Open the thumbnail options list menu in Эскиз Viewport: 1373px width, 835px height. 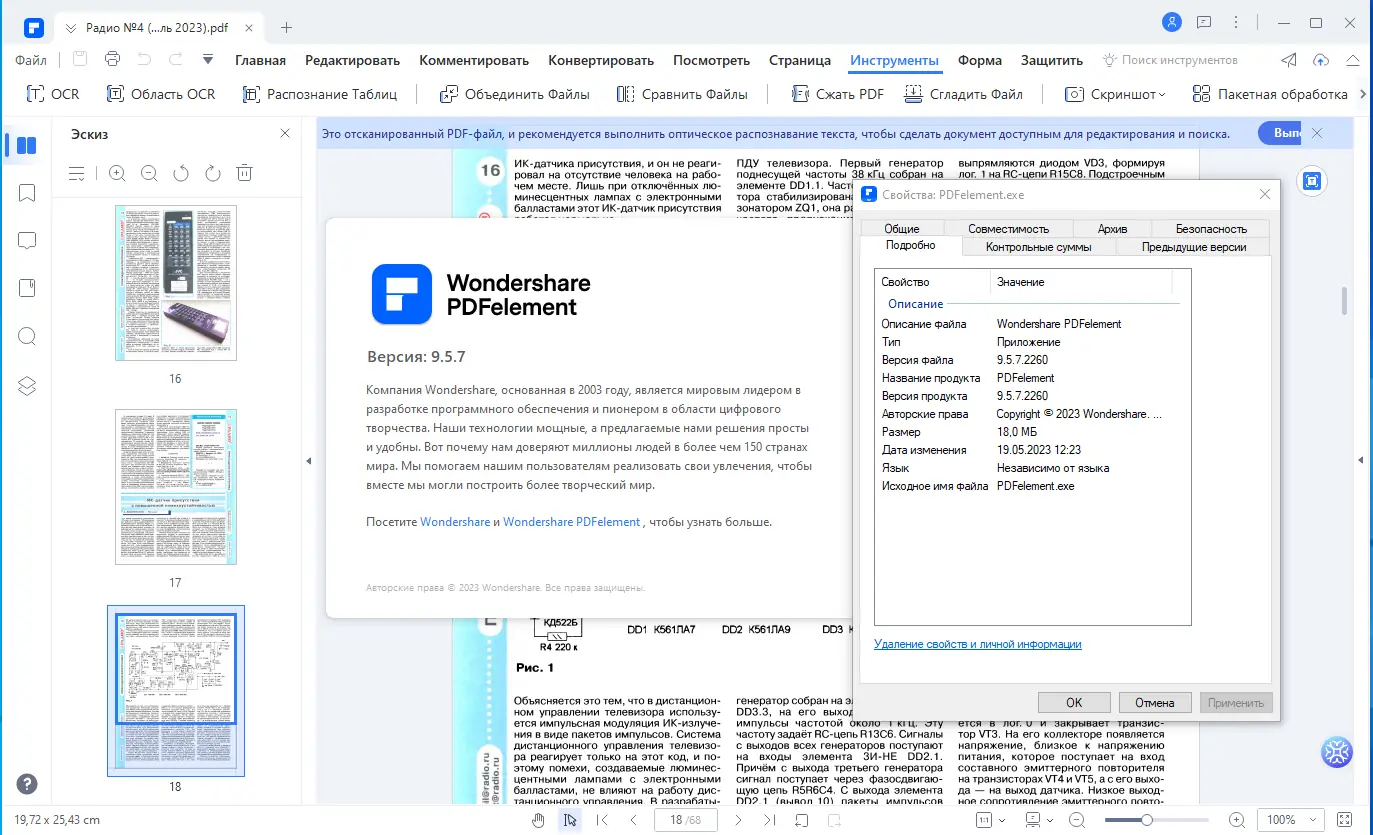point(77,173)
